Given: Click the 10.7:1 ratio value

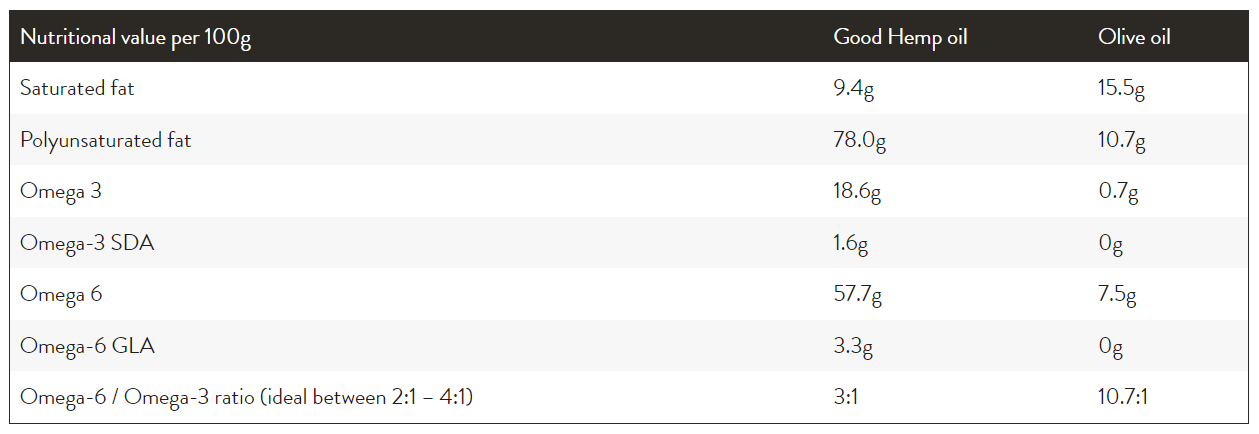Looking at the screenshot, I should click(x=1123, y=398).
